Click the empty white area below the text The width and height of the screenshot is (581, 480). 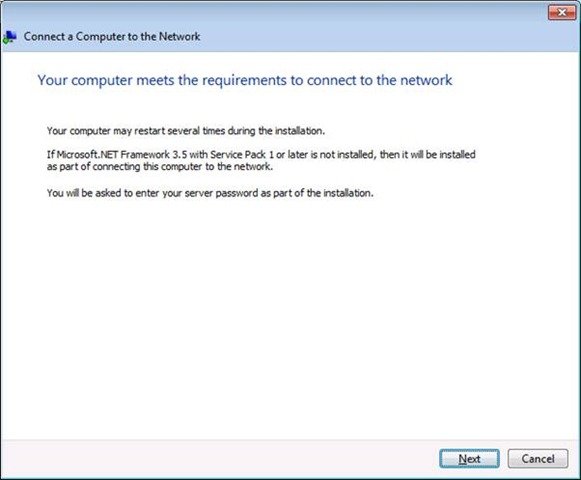(x=289, y=315)
